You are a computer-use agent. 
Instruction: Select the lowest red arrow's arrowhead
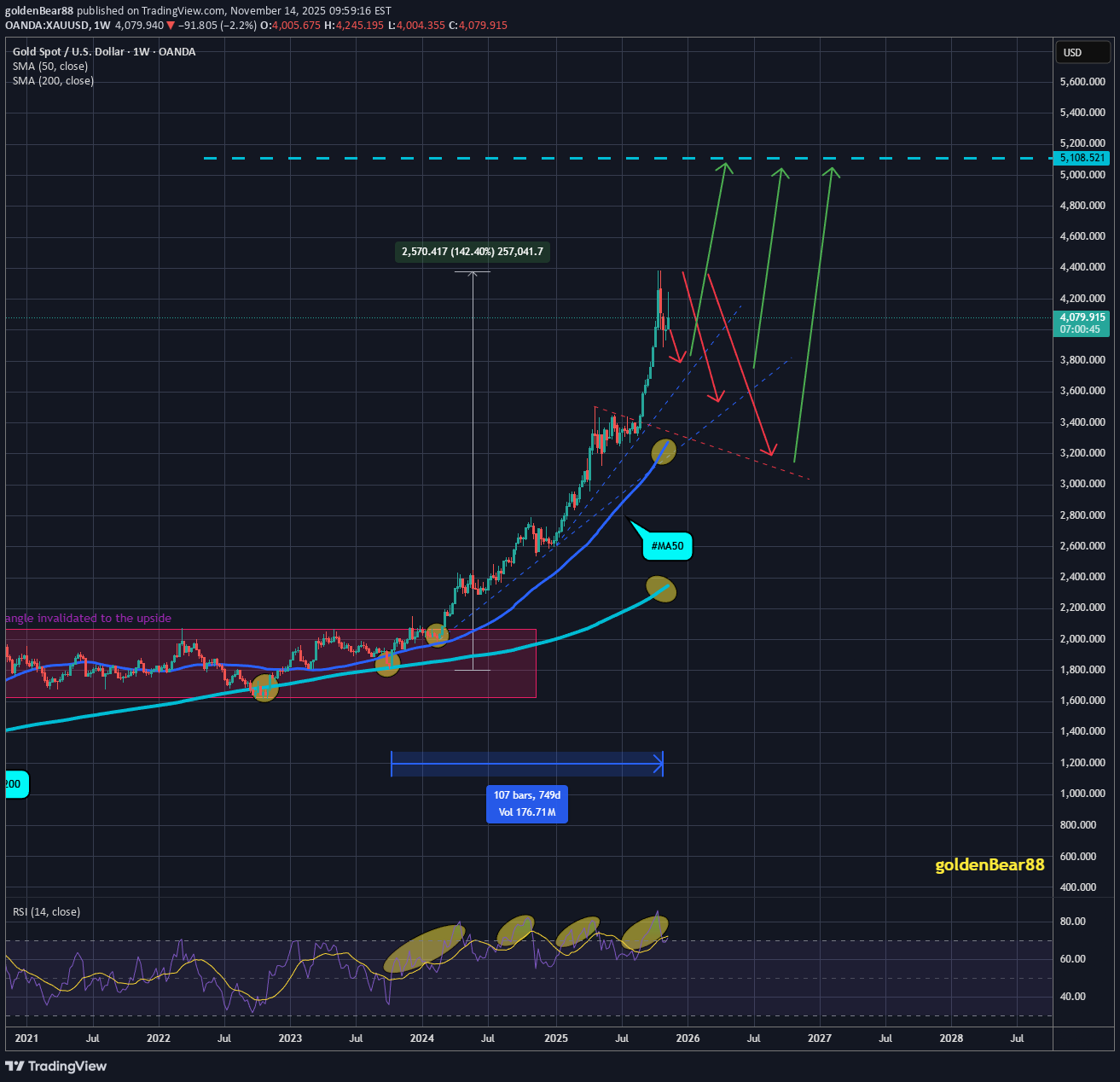[x=771, y=450]
